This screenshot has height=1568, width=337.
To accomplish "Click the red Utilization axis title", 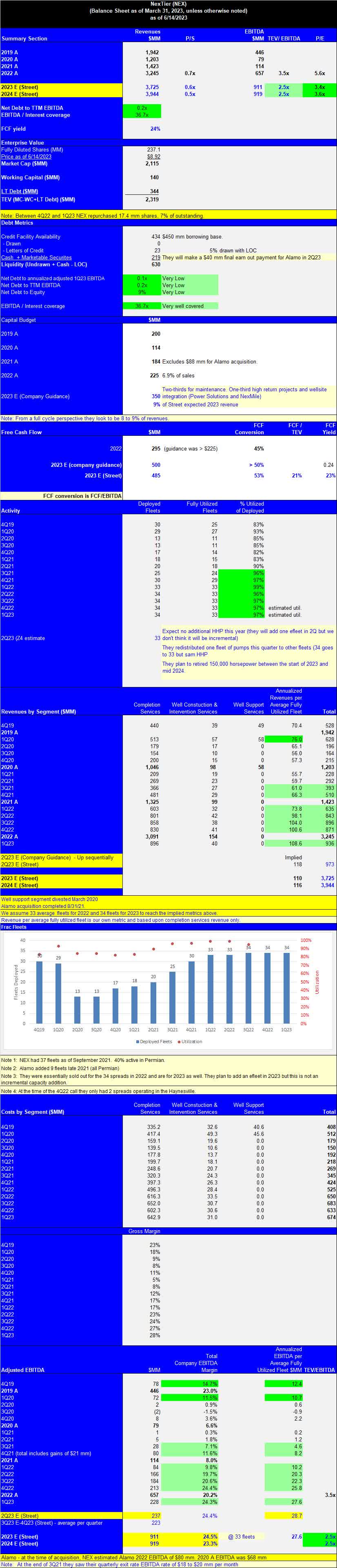I will [x=317, y=982].
